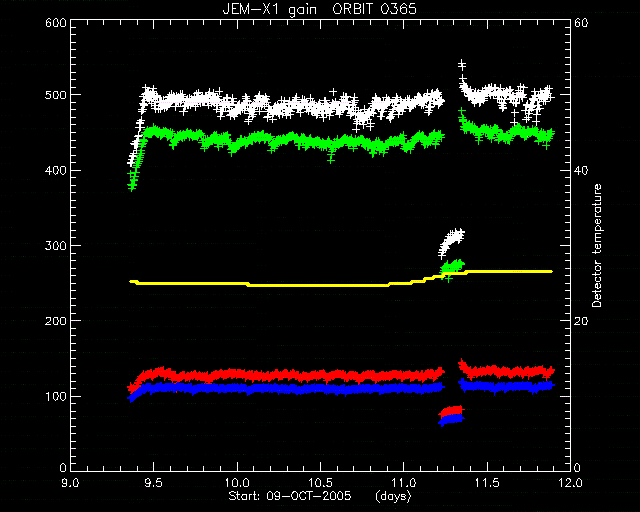Image resolution: width=640 pixels, height=512 pixels.
Task: Click the 11.5 tick label on x-axis
Action: point(487,483)
